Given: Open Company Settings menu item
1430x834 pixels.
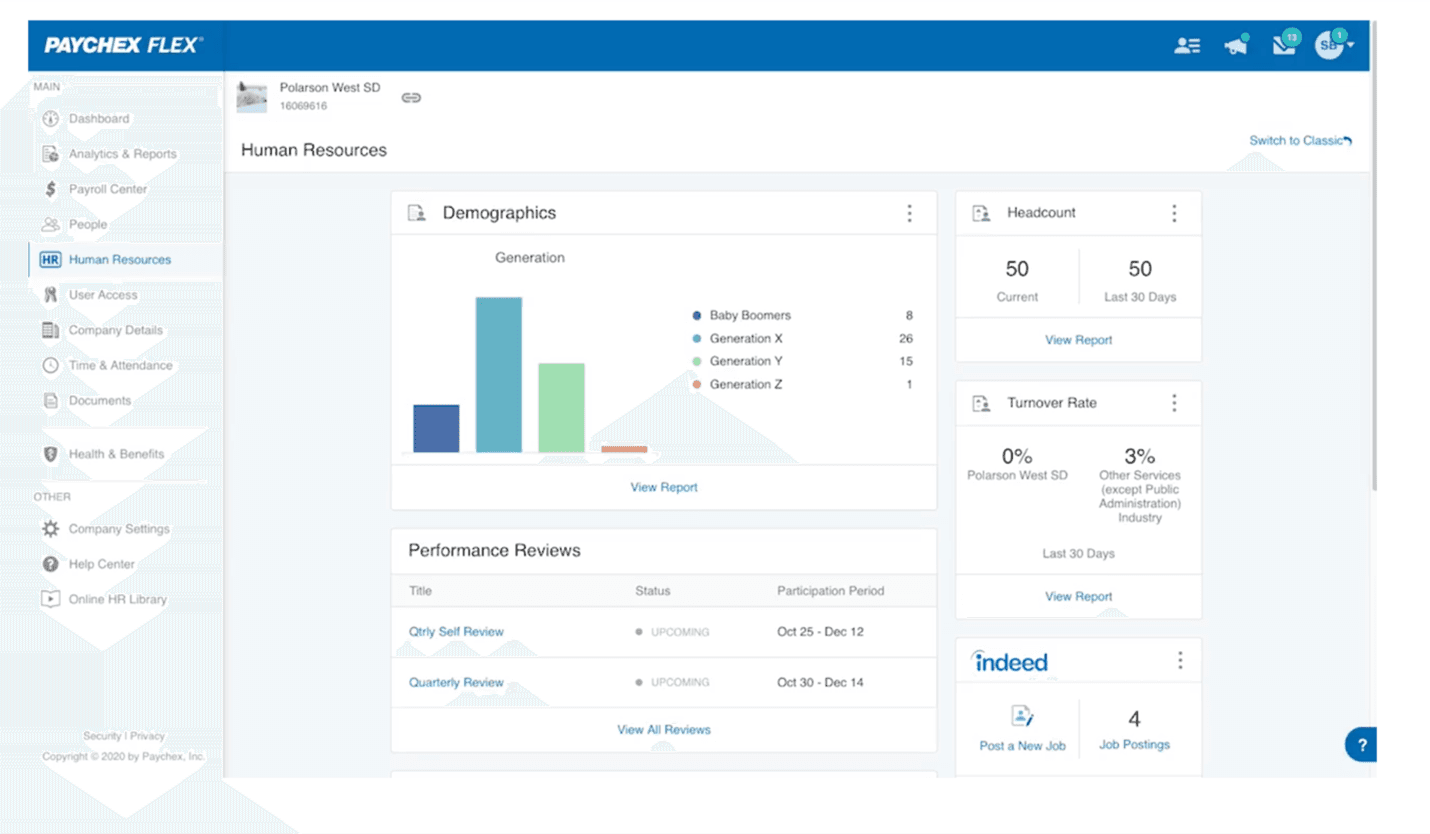Looking at the screenshot, I should click(x=119, y=529).
